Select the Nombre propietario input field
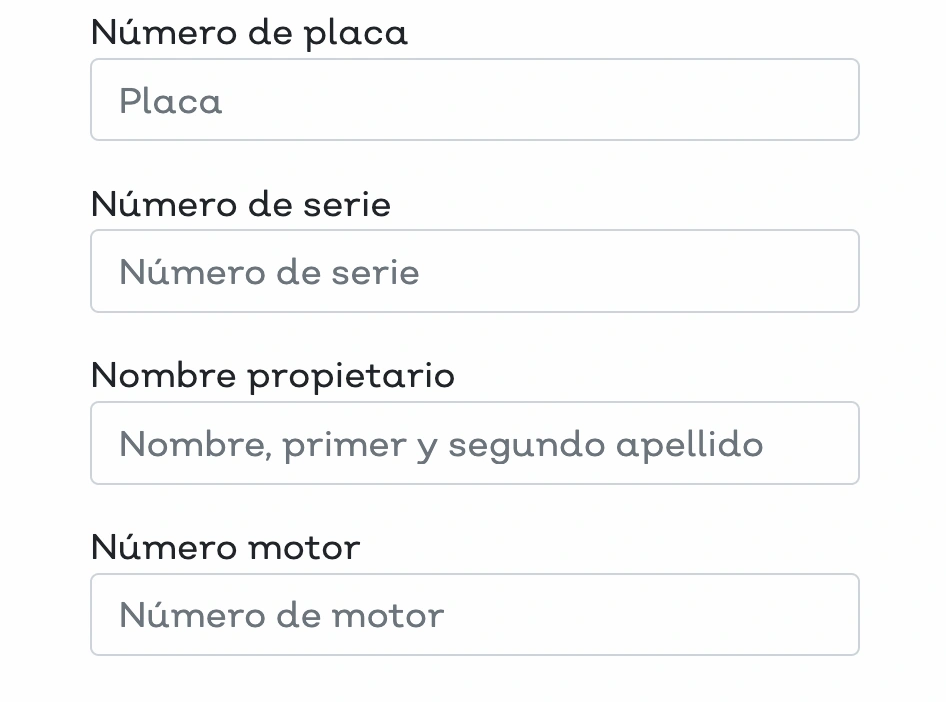 pos(474,443)
